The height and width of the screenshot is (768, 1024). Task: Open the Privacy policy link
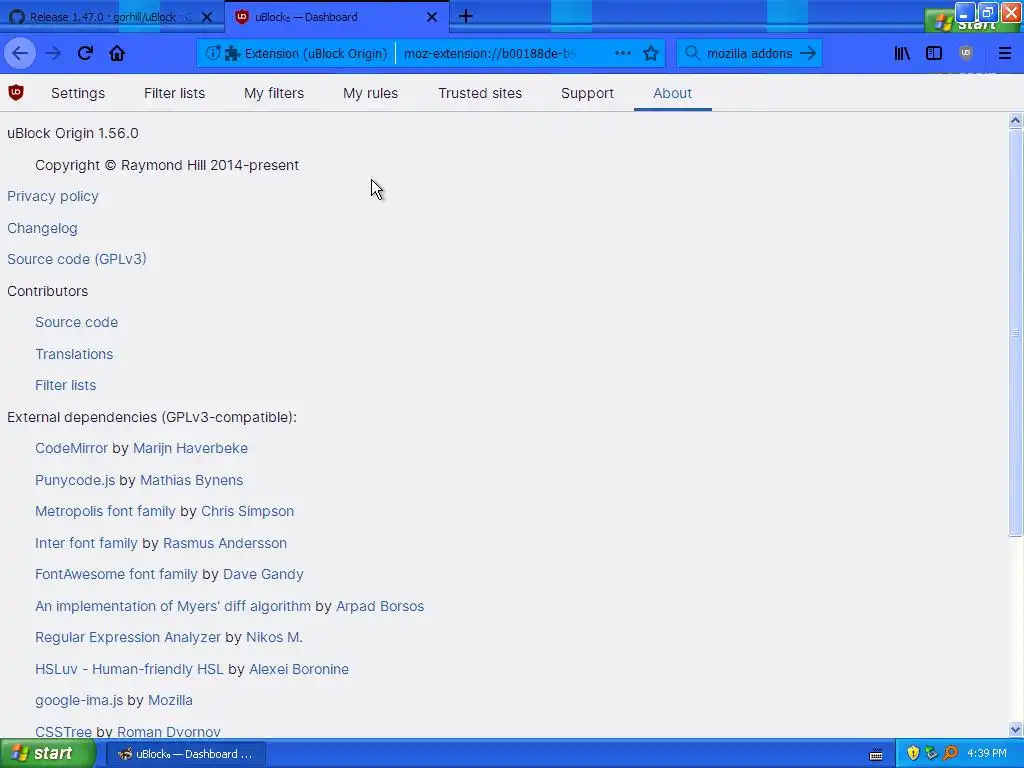tap(53, 196)
